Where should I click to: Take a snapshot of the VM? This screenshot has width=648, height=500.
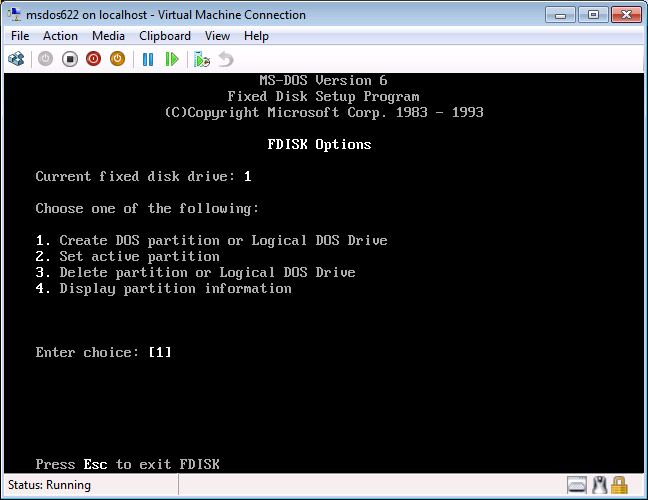click(202, 60)
